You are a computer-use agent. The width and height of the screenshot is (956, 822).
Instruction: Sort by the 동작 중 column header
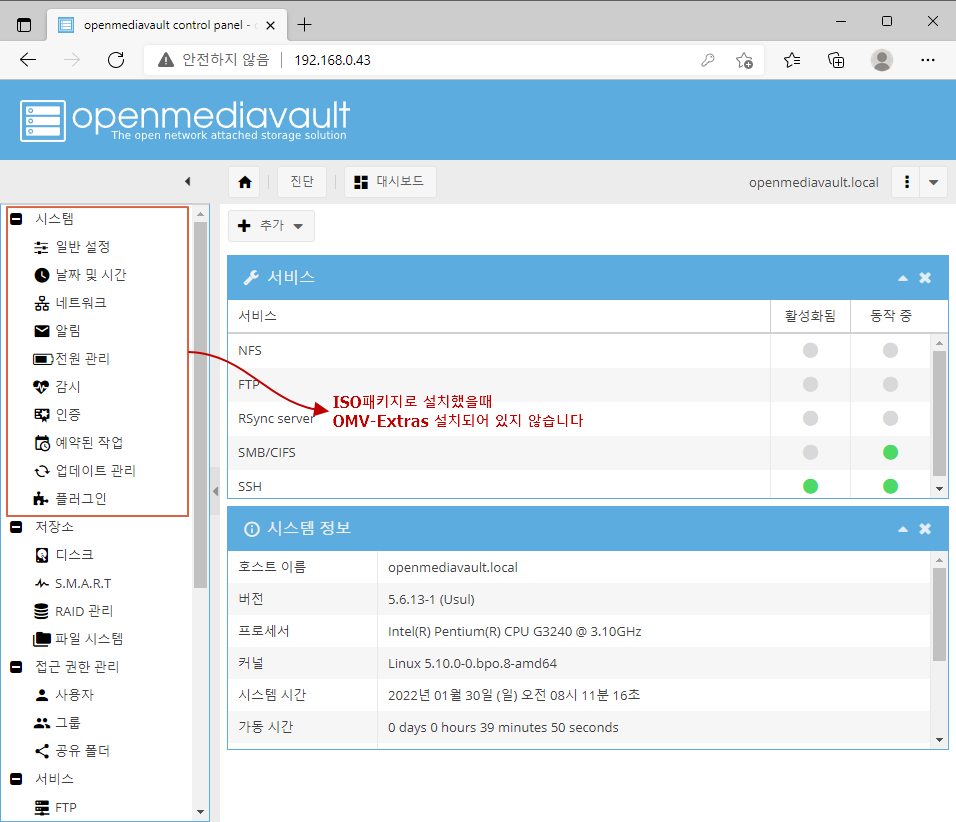[x=890, y=316]
